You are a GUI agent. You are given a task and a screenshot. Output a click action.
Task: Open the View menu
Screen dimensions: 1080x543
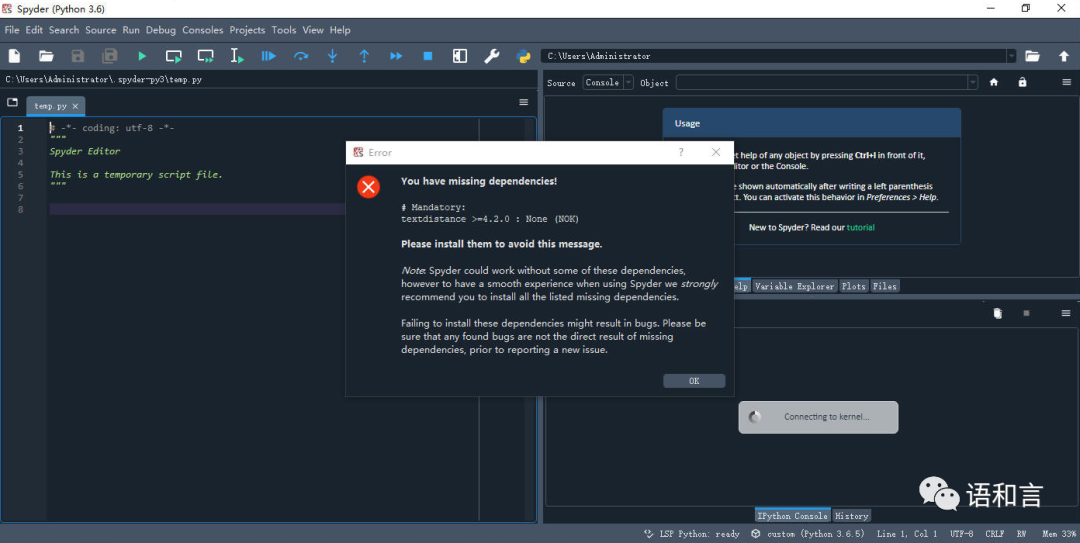(313, 30)
